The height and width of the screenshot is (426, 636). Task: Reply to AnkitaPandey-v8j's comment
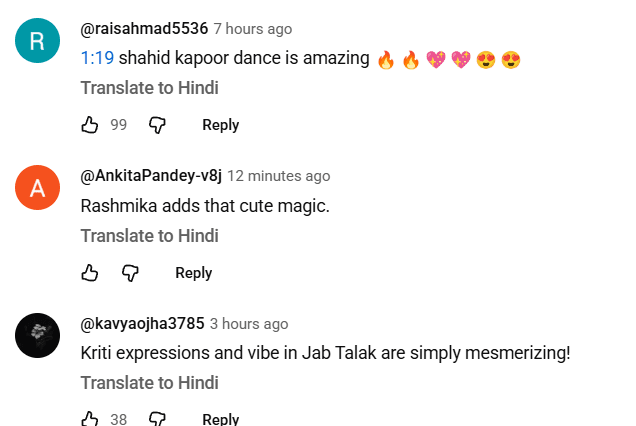tap(193, 273)
